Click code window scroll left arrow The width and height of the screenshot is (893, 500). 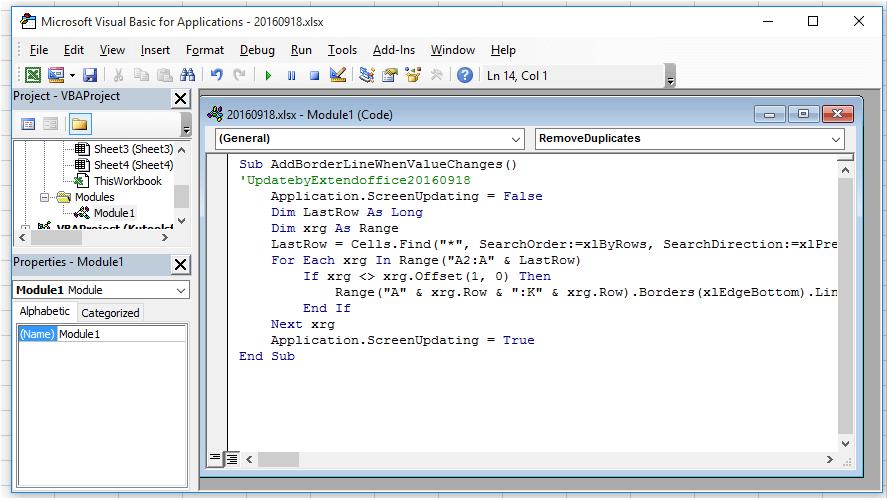click(249, 459)
